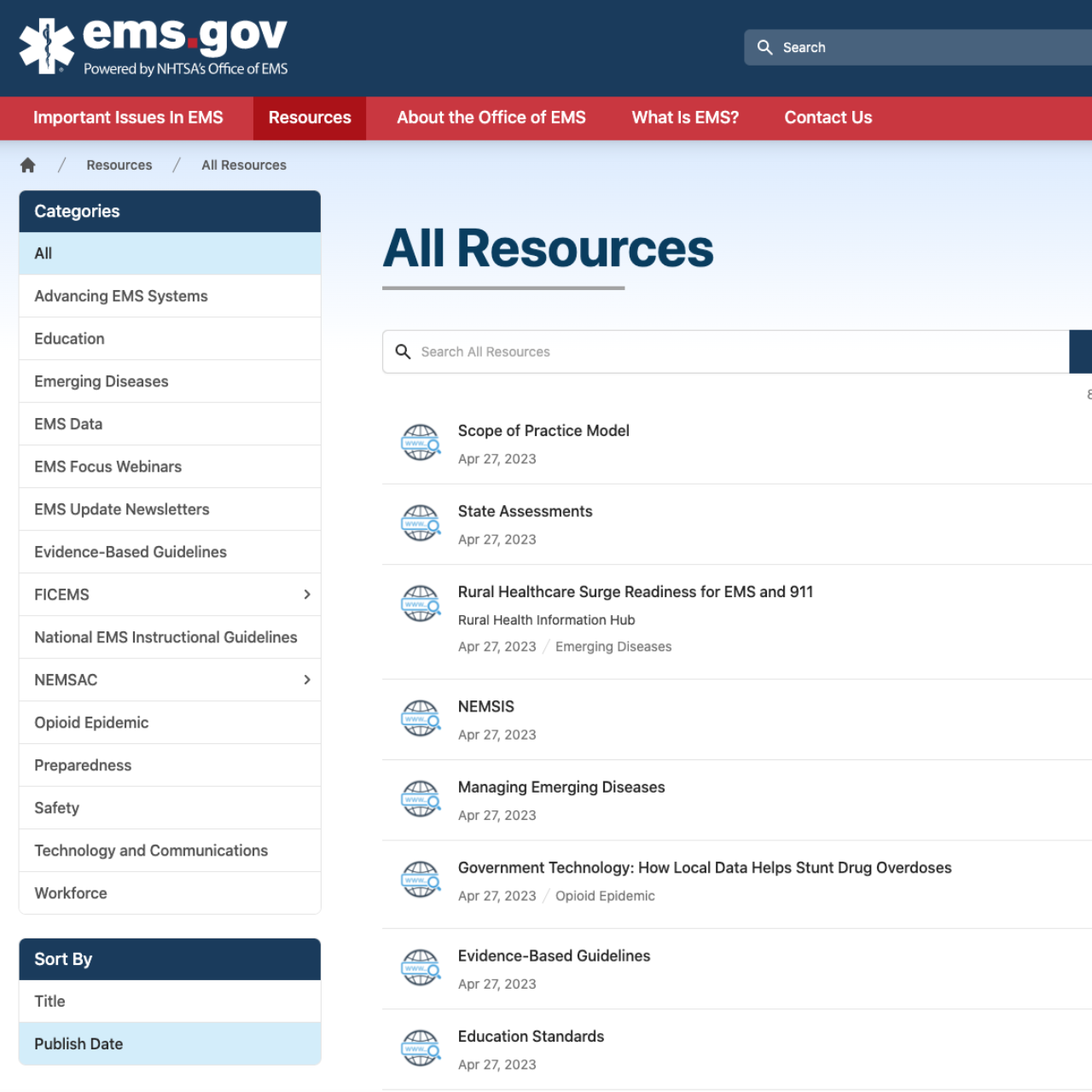Click globe icon beside Managing Emerging Diseases
Viewport: 1092px width, 1092px height.
(x=421, y=800)
